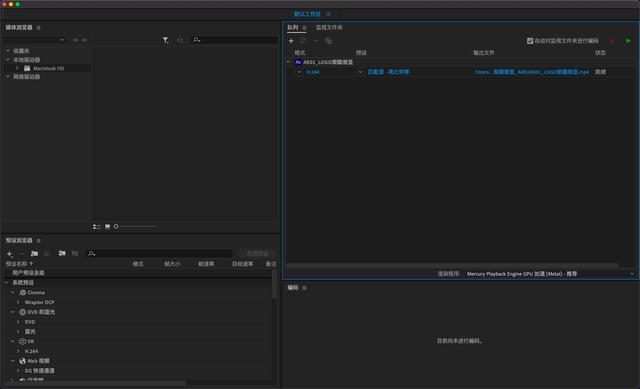Switch media browser to list view
The height and width of the screenshot is (389, 640).
click(97, 227)
